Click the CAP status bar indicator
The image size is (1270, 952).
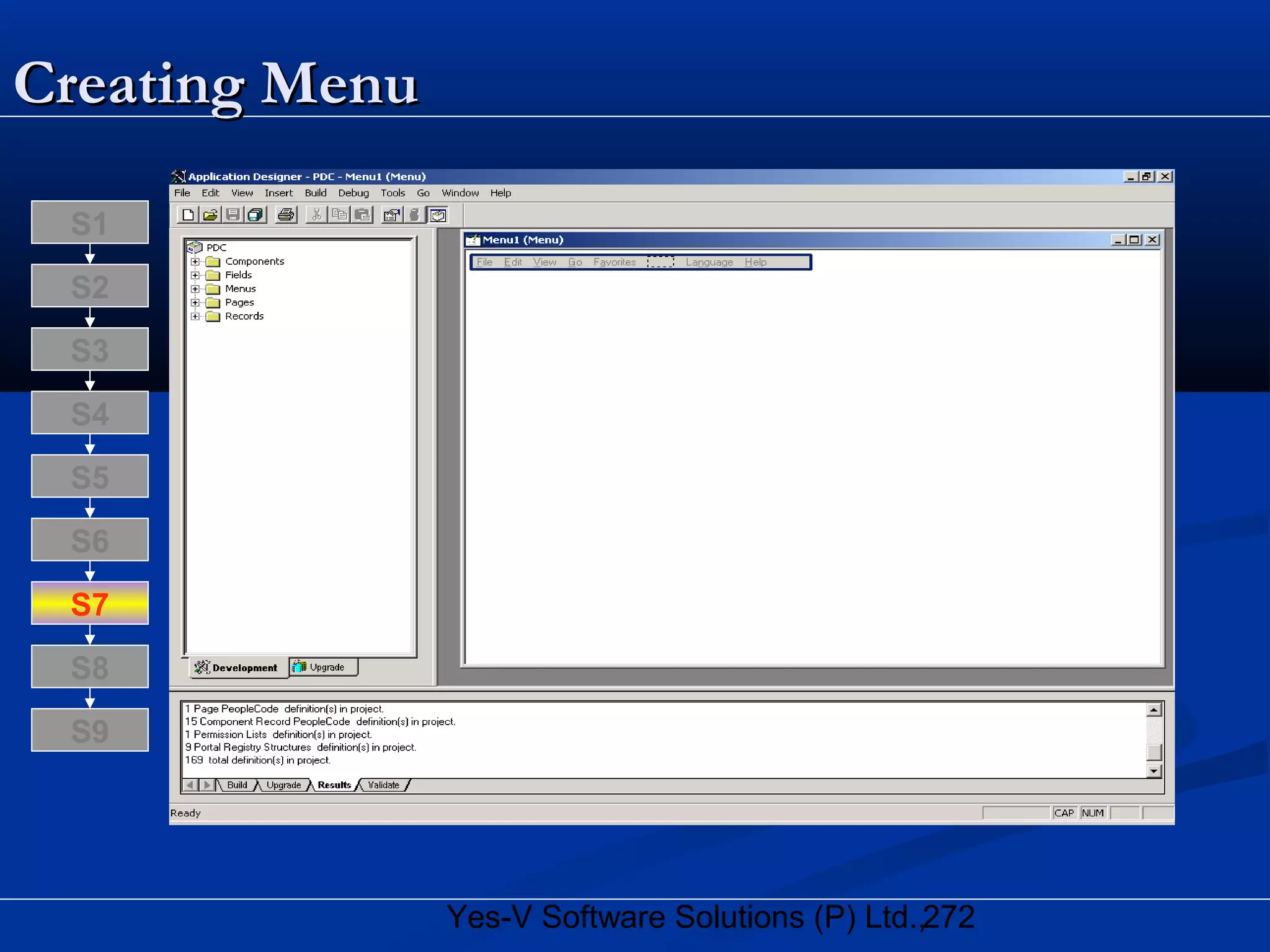(1064, 813)
